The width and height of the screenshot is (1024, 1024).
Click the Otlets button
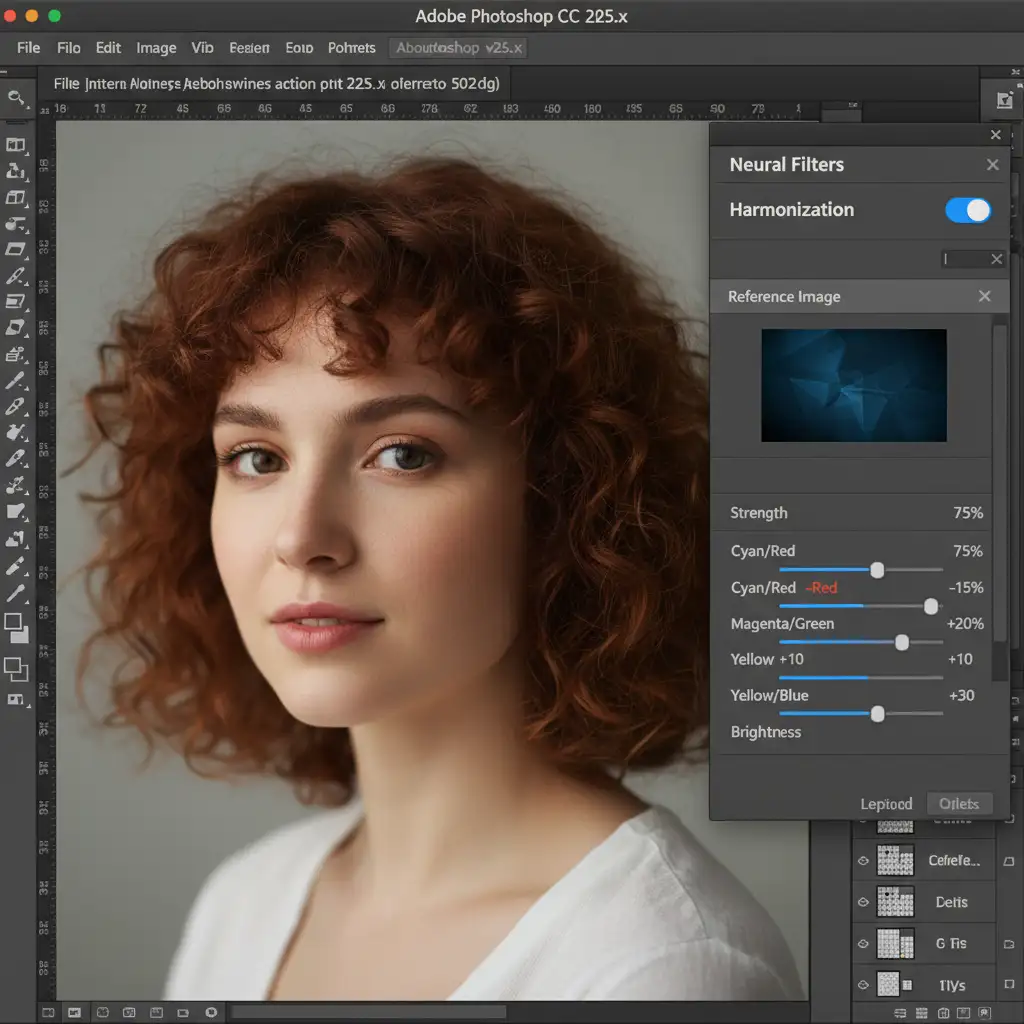tap(959, 804)
